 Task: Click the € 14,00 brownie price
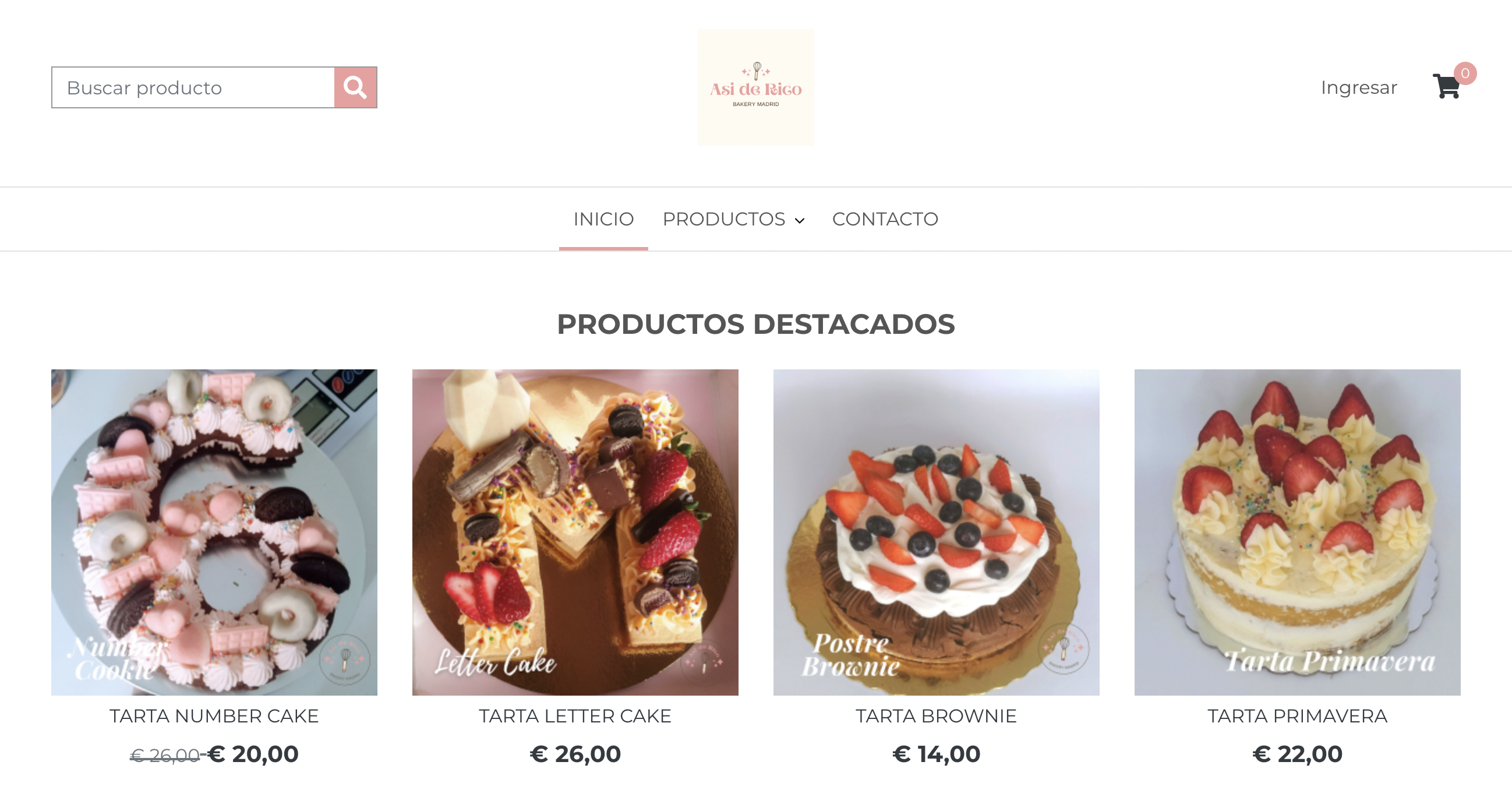(936, 754)
